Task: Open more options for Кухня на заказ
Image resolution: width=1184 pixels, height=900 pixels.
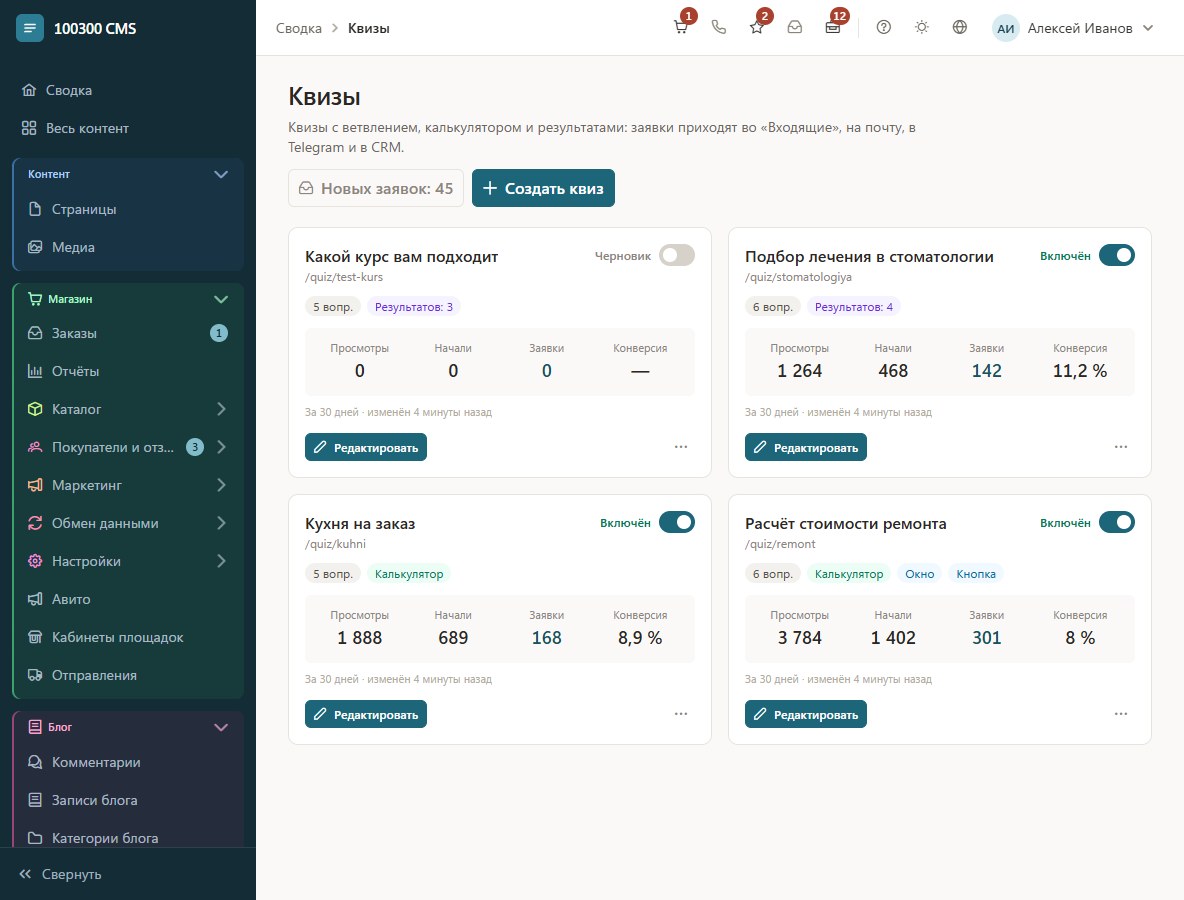Action: pos(681,714)
